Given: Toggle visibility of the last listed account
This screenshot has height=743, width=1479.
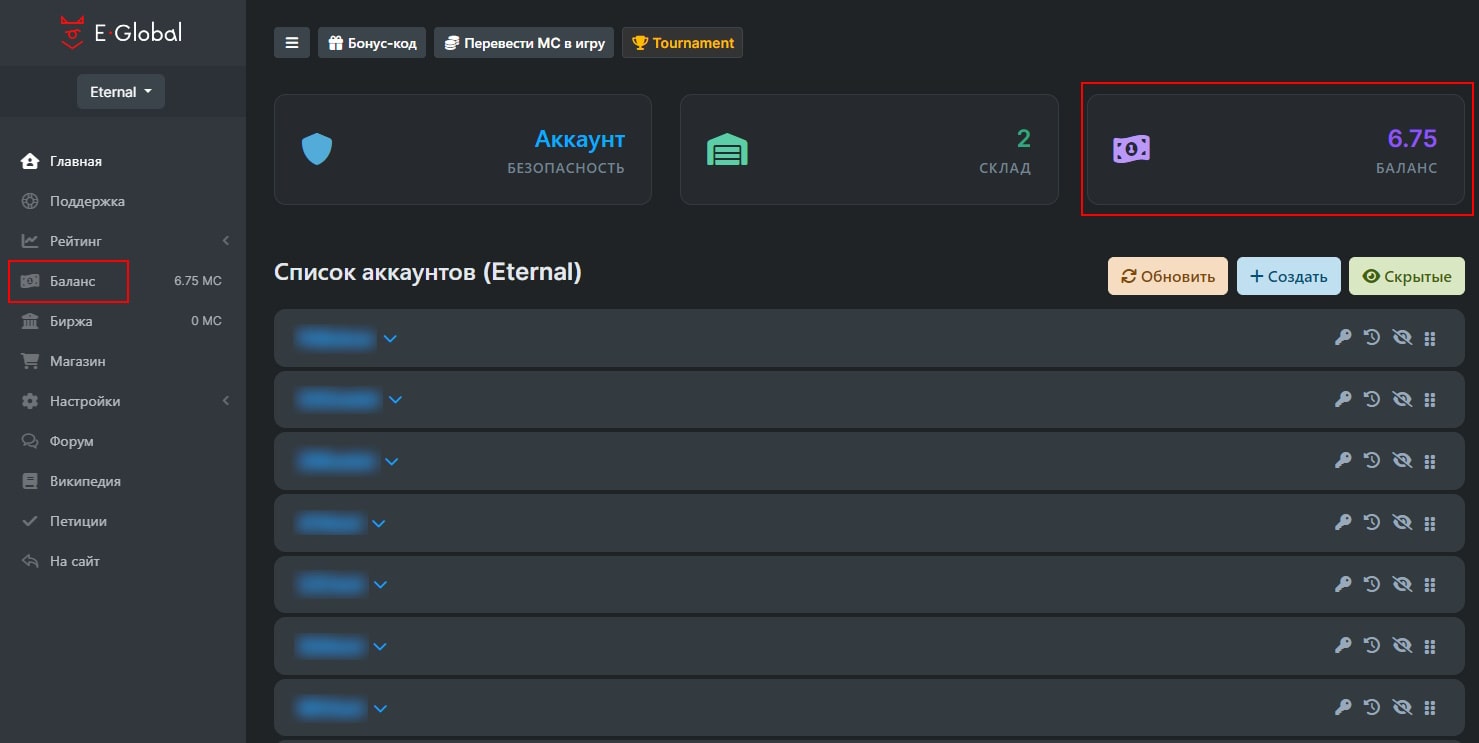Looking at the screenshot, I should [x=1402, y=707].
